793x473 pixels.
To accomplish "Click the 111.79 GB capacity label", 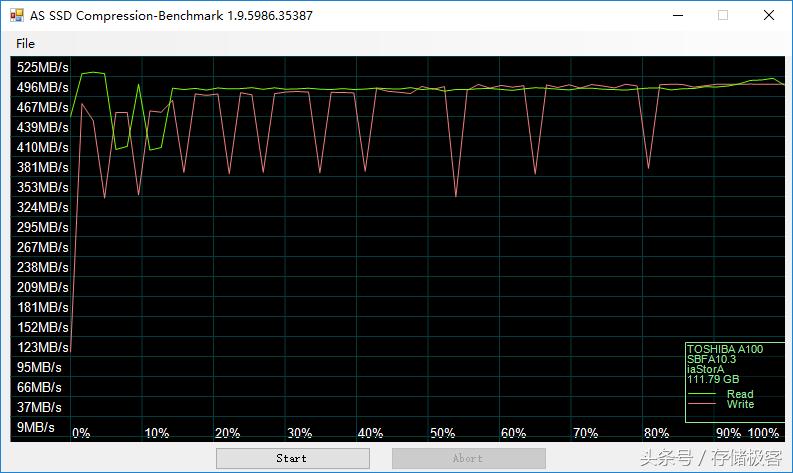I will click(x=713, y=379).
